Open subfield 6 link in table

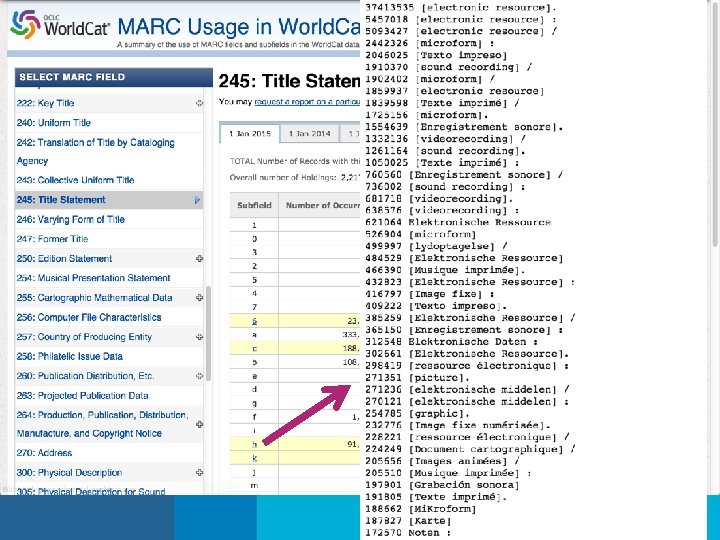[x=254, y=321]
